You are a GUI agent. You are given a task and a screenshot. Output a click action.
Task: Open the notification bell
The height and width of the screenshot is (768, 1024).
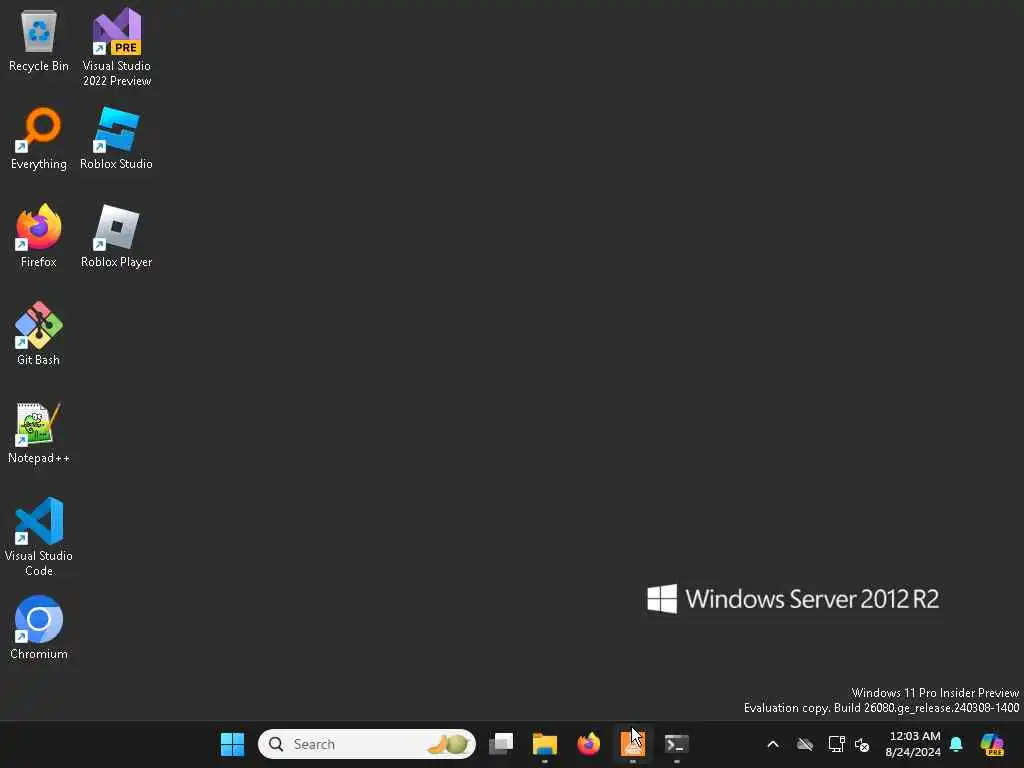pos(956,744)
